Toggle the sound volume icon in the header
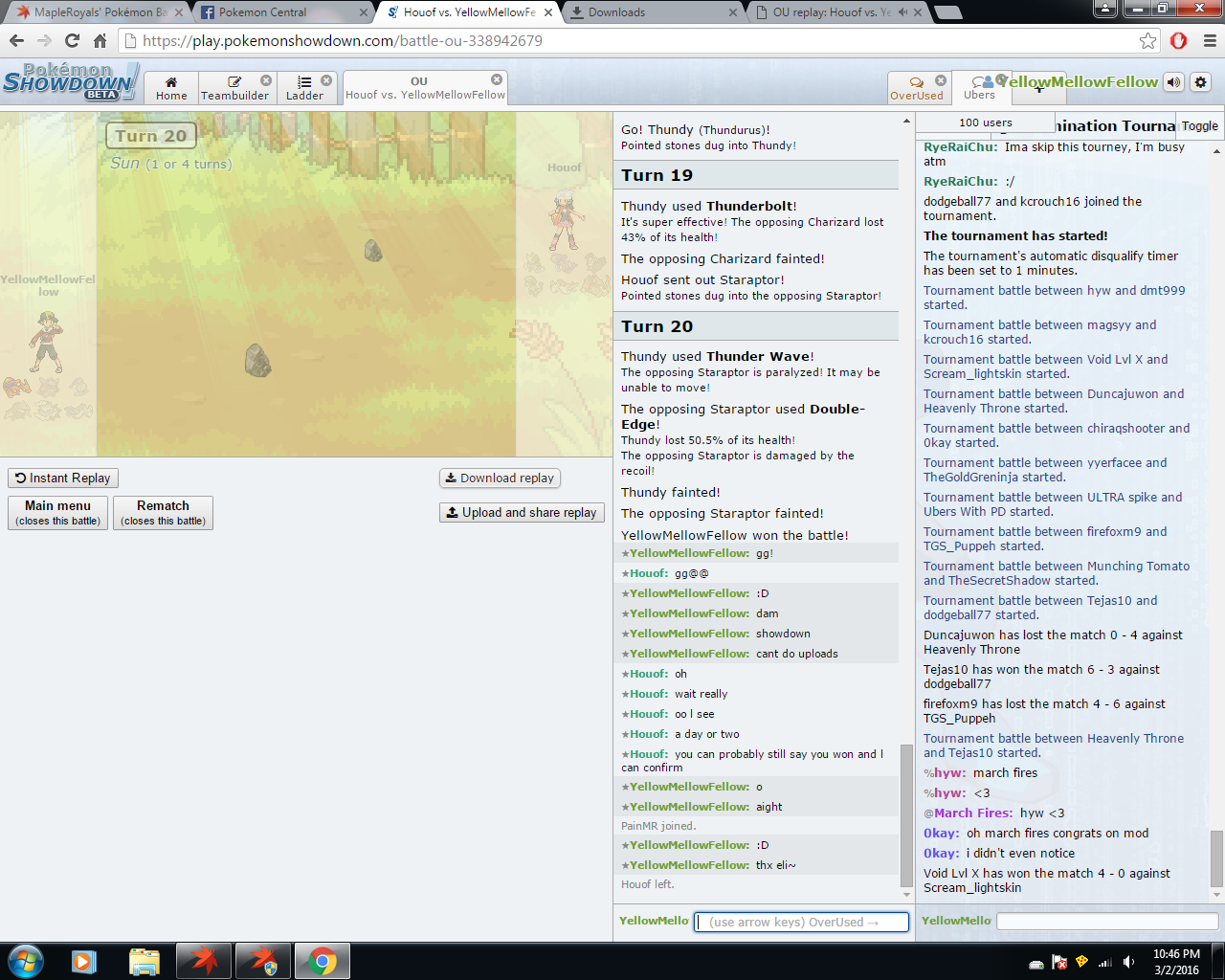Image resolution: width=1225 pixels, height=980 pixels. (1174, 82)
